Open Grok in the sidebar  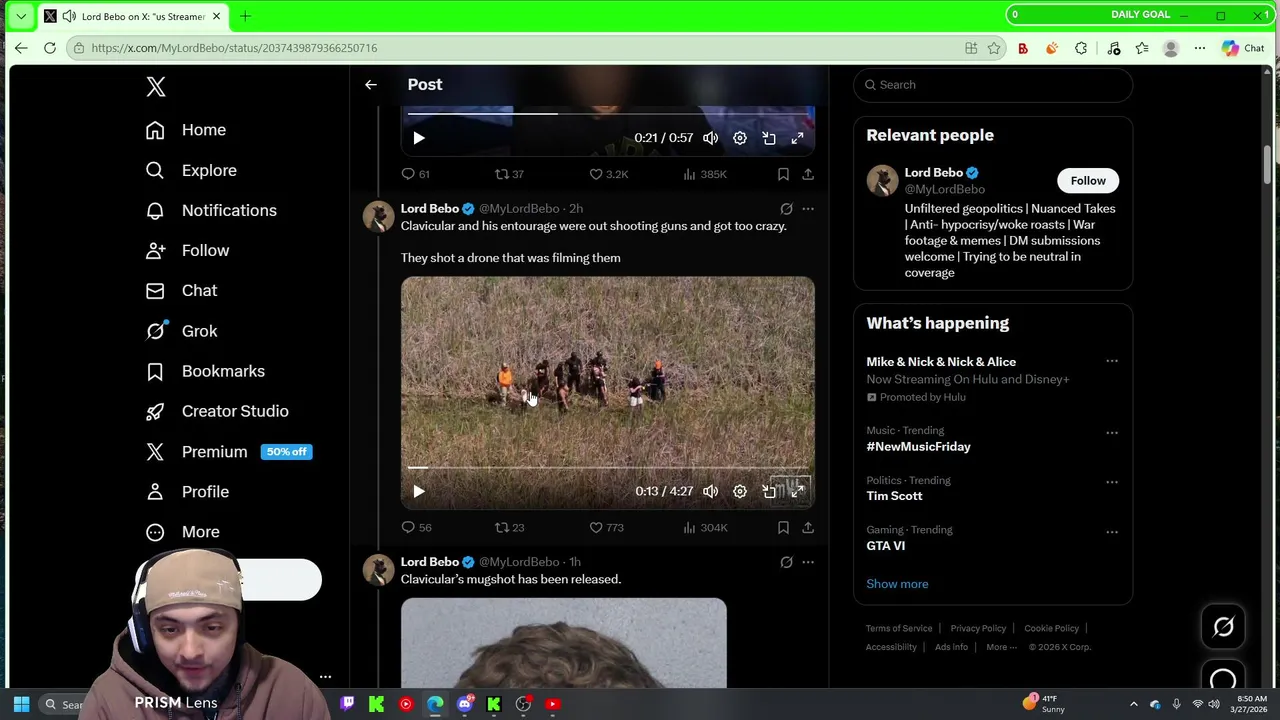[x=181, y=331]
